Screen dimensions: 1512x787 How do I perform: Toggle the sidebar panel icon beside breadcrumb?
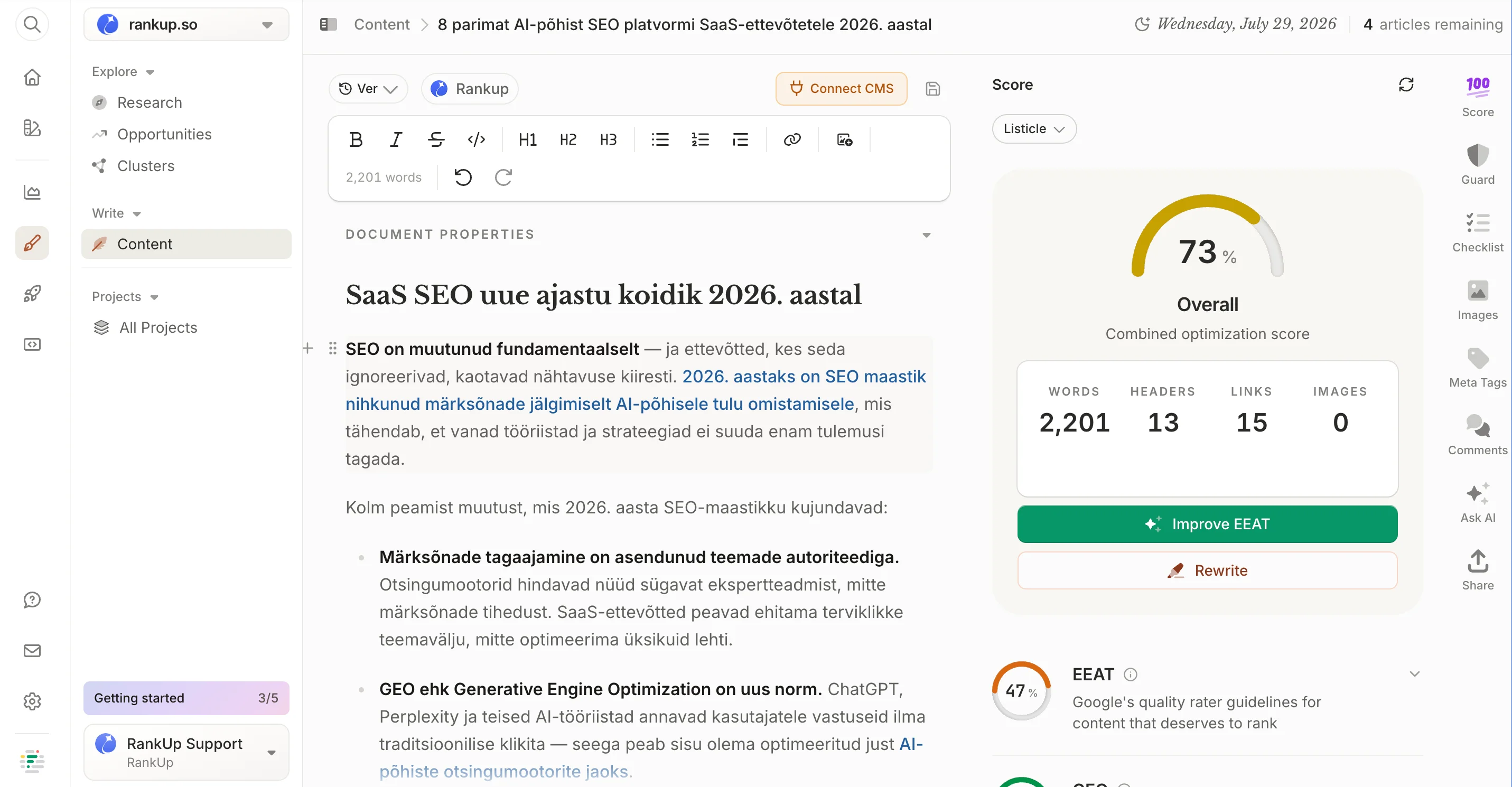[328, 24]
